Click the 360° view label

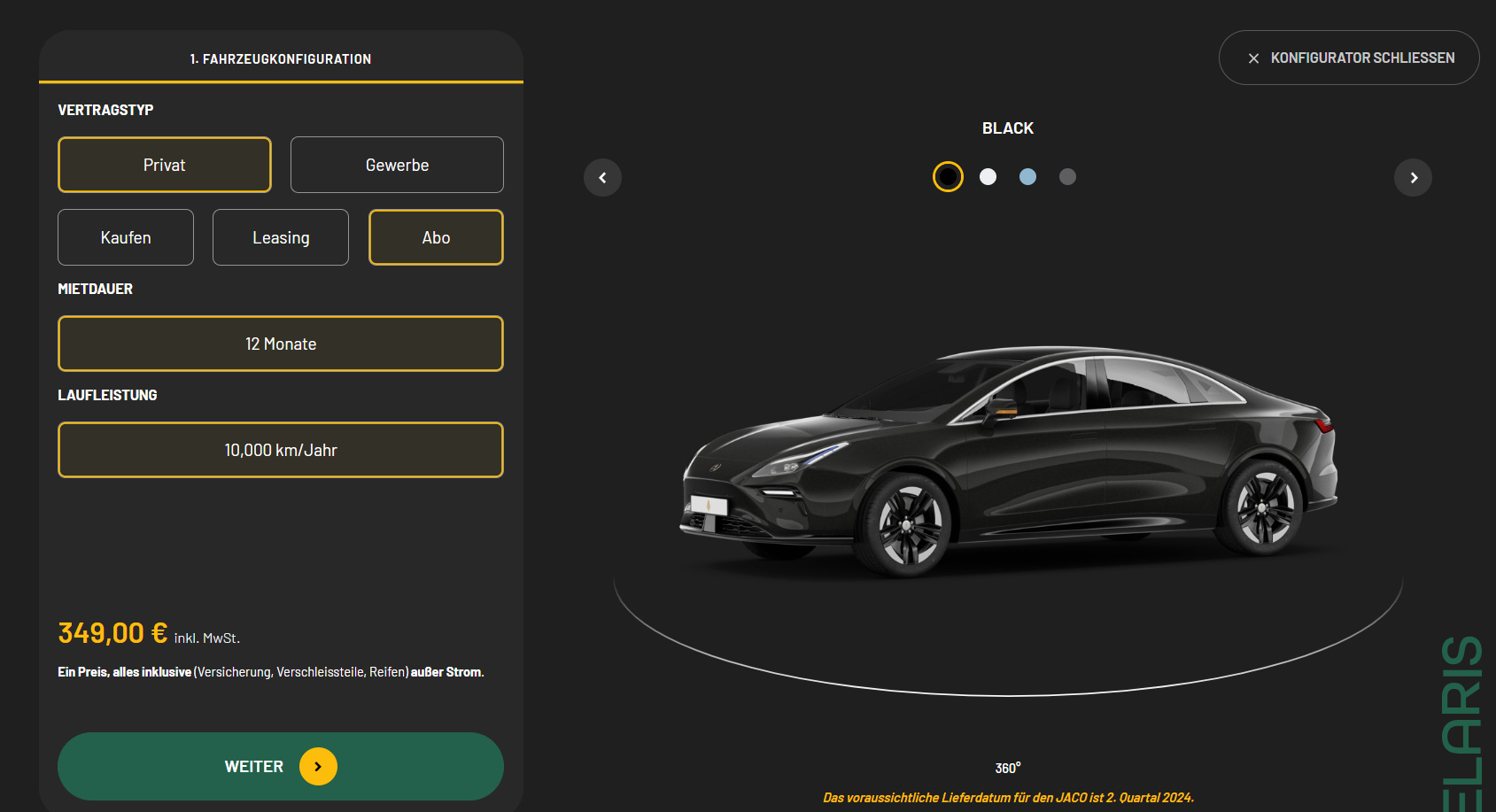pyautogui.click(x=1008, y=769)
